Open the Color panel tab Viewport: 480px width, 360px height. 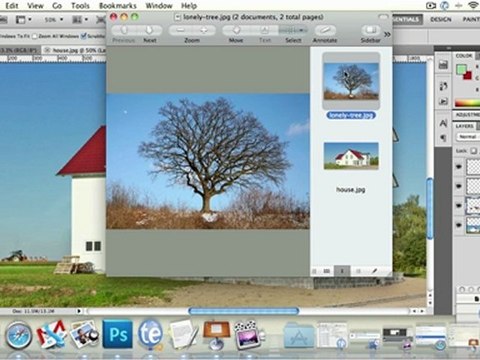[464, 56]
